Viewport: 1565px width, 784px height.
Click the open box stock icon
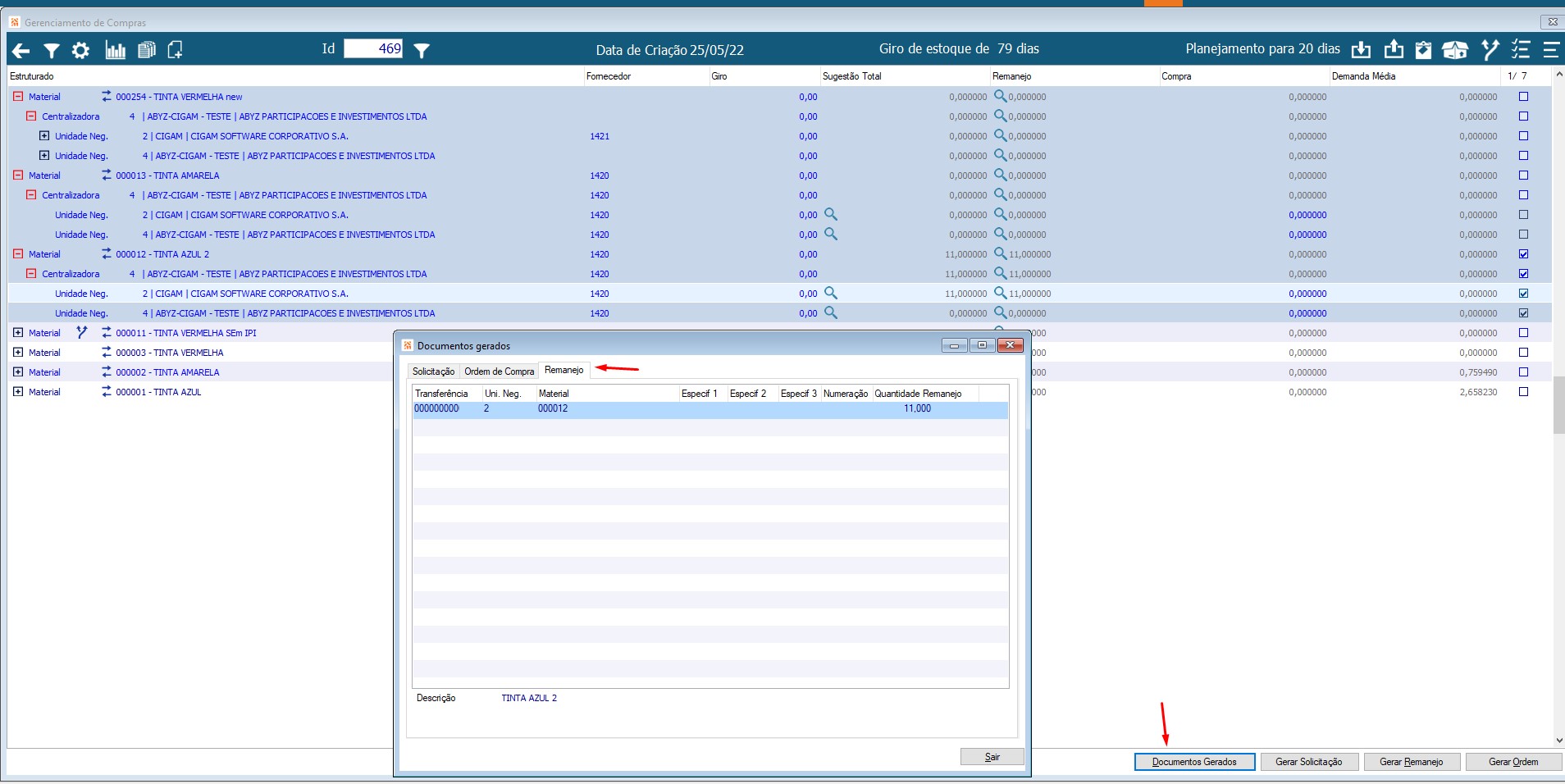(1455, 50)
